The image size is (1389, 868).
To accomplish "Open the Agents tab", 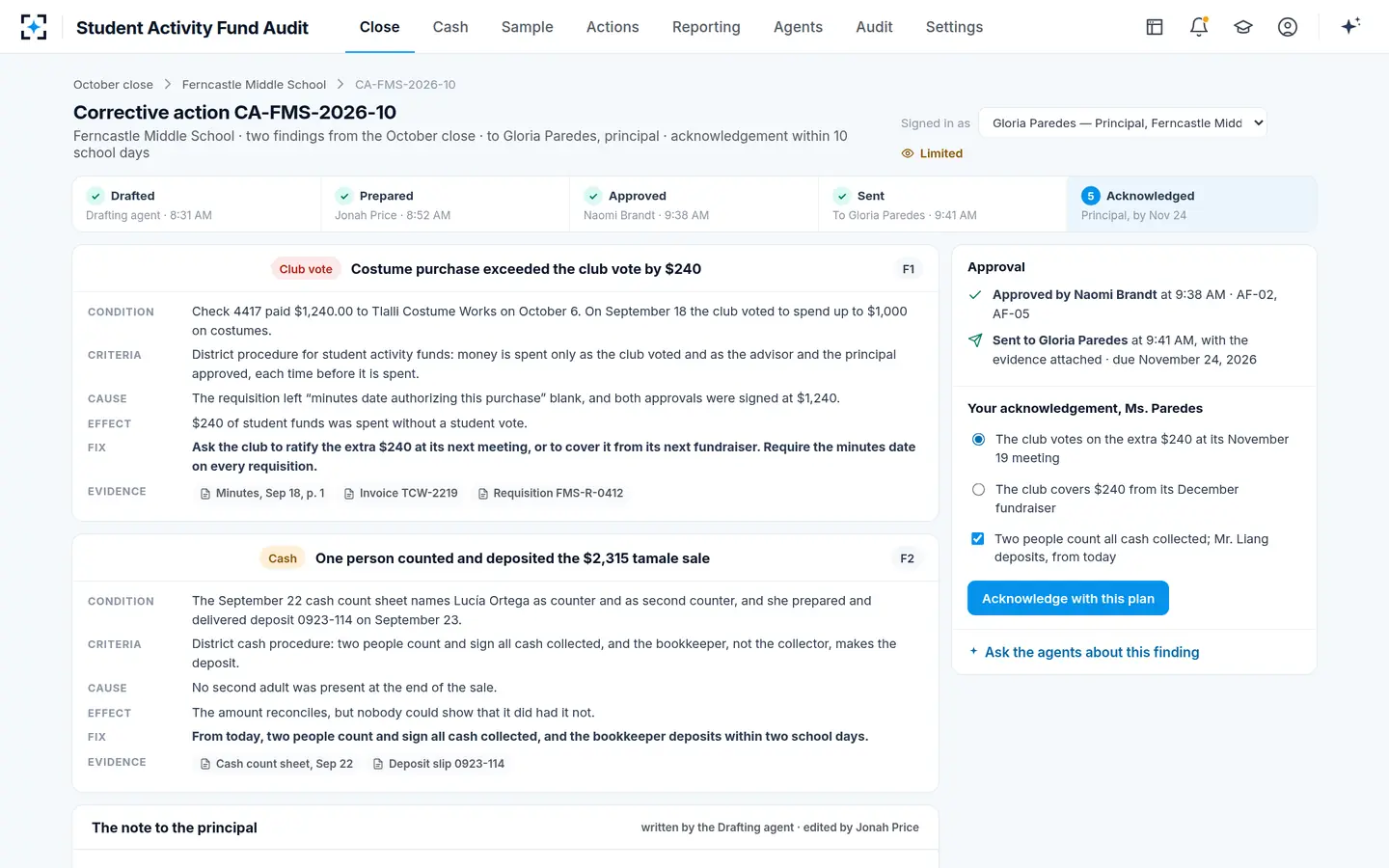I will tap(798, 27).
